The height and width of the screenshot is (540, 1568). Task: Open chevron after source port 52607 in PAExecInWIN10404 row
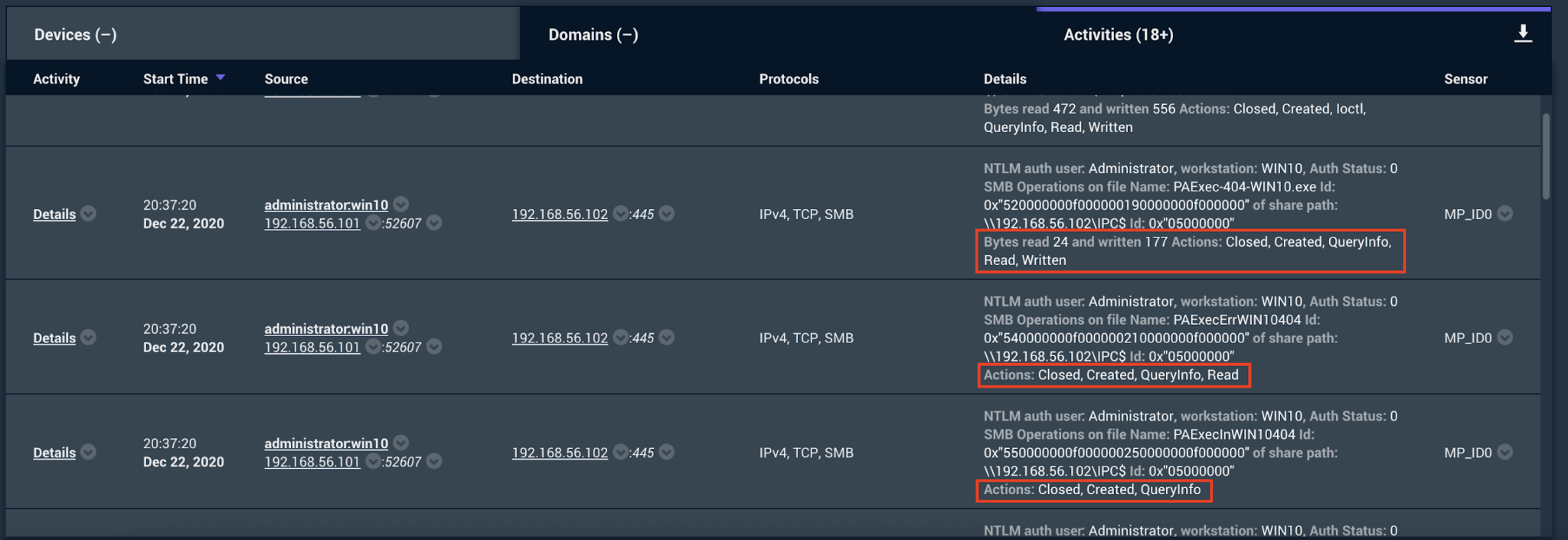pos(434,462)
